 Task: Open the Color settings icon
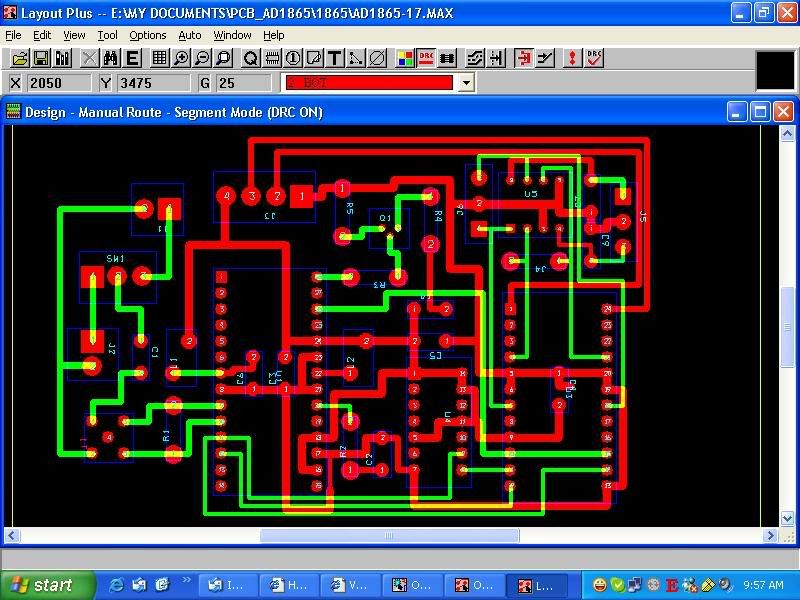[x=405, y=58]
